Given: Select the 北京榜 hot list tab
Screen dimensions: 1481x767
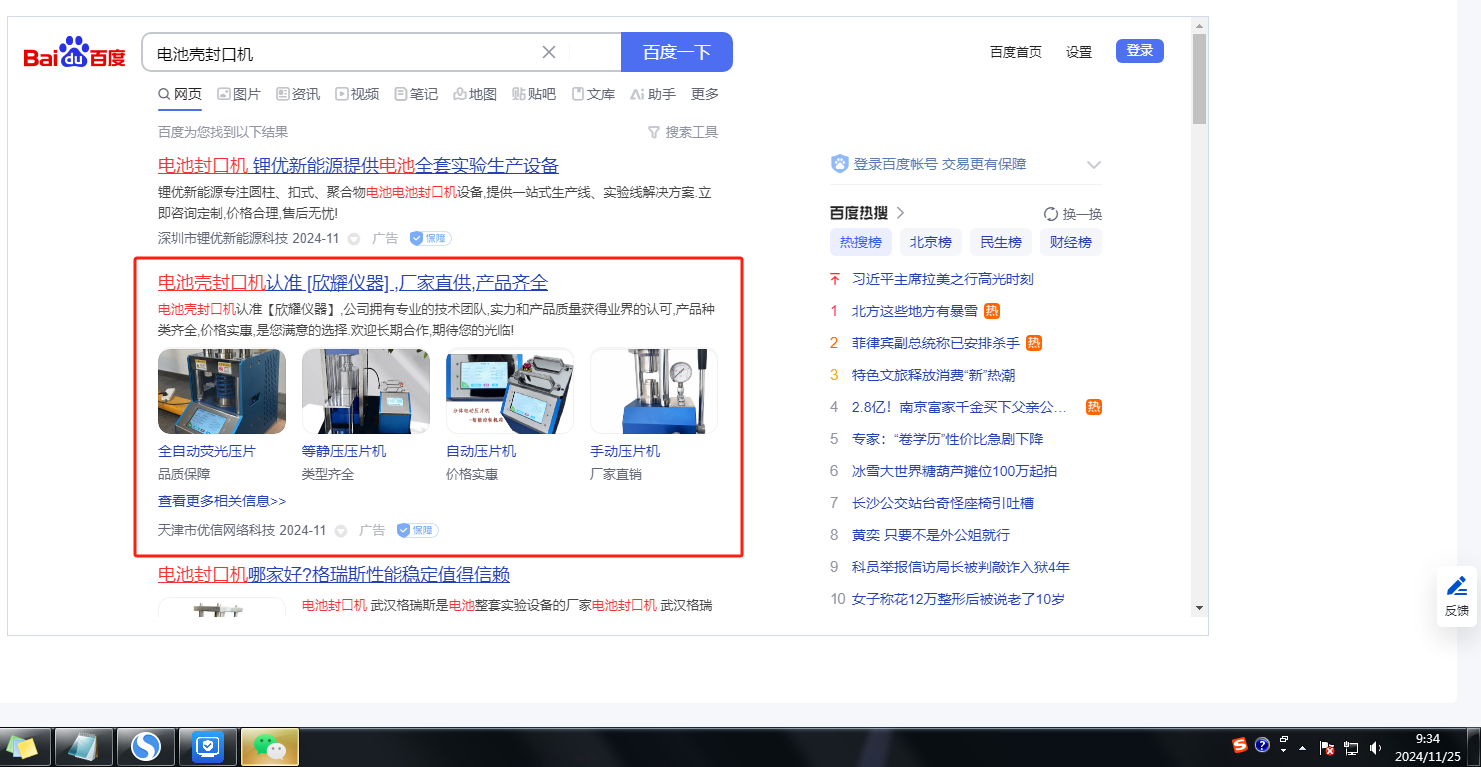Looking at the screenshot, I should coord(931,242).
